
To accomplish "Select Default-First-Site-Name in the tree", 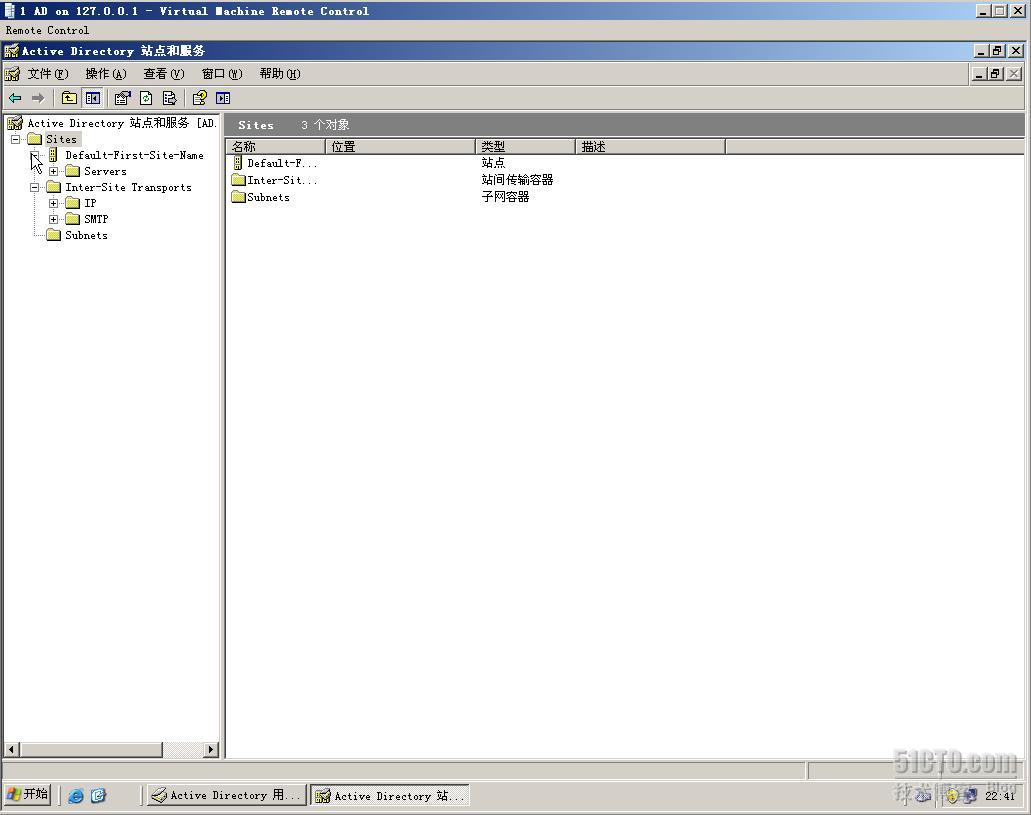I will 134,155.
